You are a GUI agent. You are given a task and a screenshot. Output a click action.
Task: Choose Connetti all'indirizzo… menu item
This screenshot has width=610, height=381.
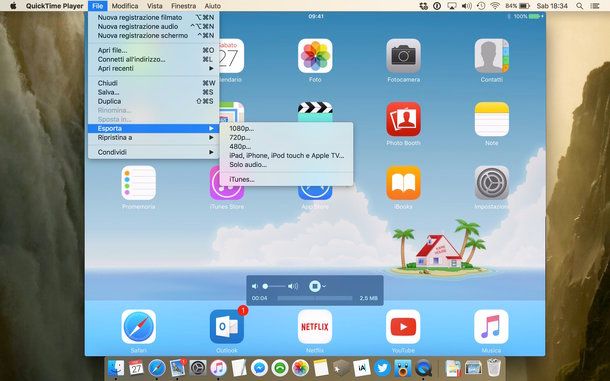coord(153,60)
